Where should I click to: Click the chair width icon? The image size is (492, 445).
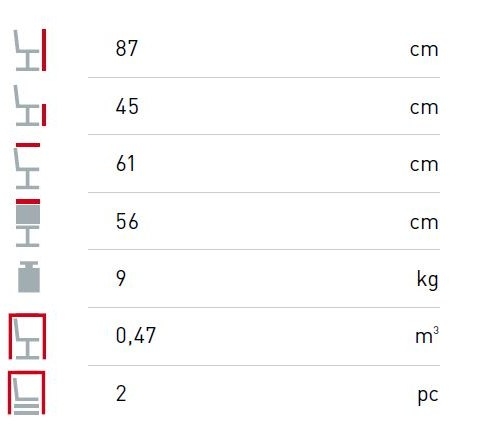coord(28,223)
